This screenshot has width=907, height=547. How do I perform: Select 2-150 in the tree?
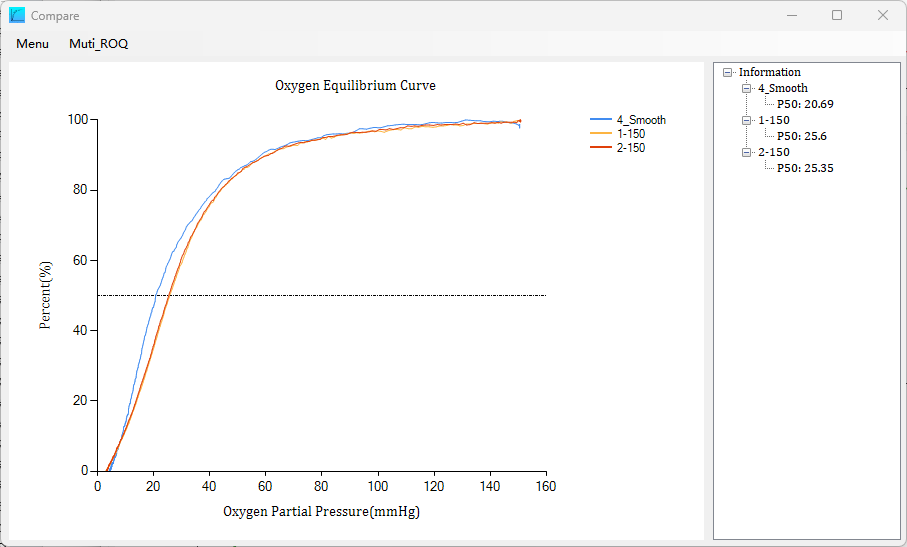(x=774, y=152)
